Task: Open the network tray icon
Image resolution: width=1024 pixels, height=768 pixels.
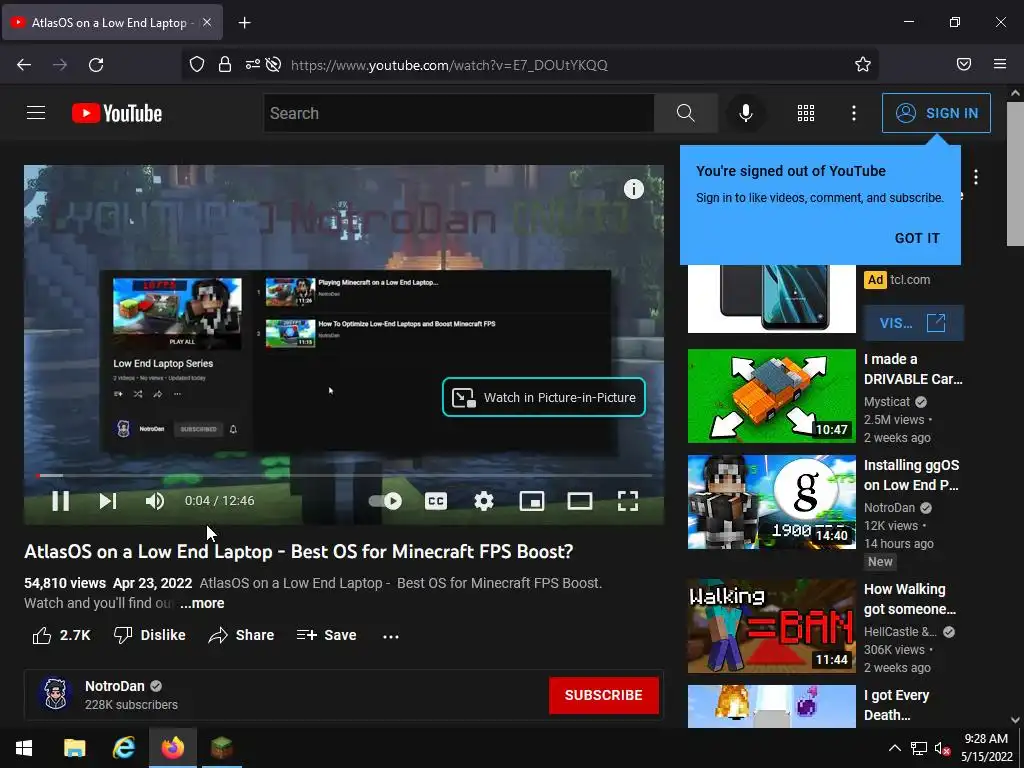Action: [x=919, y=748]
